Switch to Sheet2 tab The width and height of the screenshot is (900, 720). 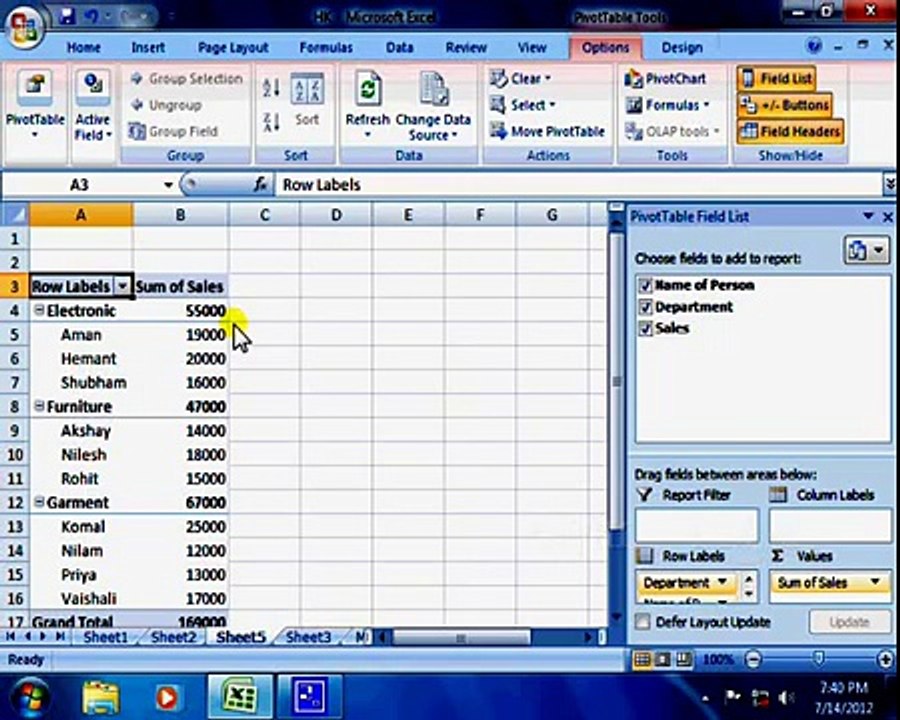click(x=173, y=637)
